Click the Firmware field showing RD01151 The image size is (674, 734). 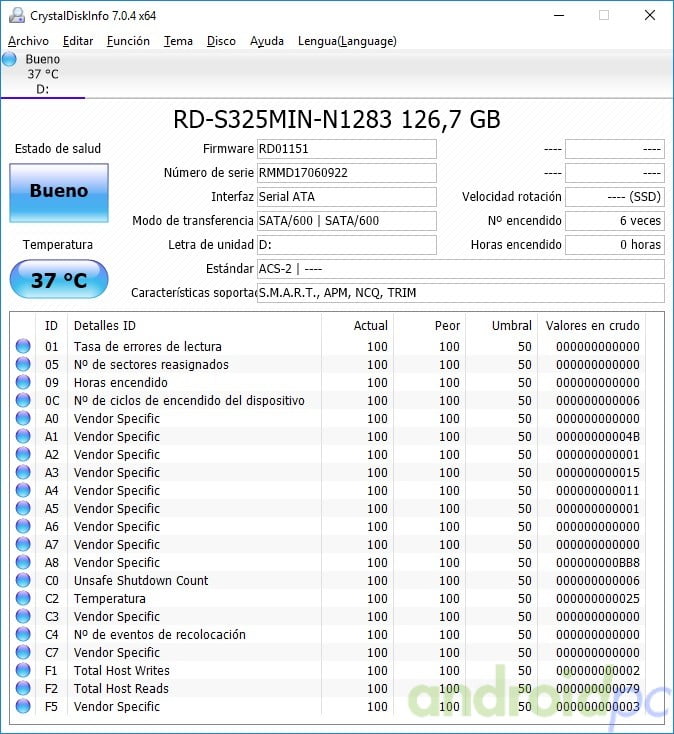point(346,149)
